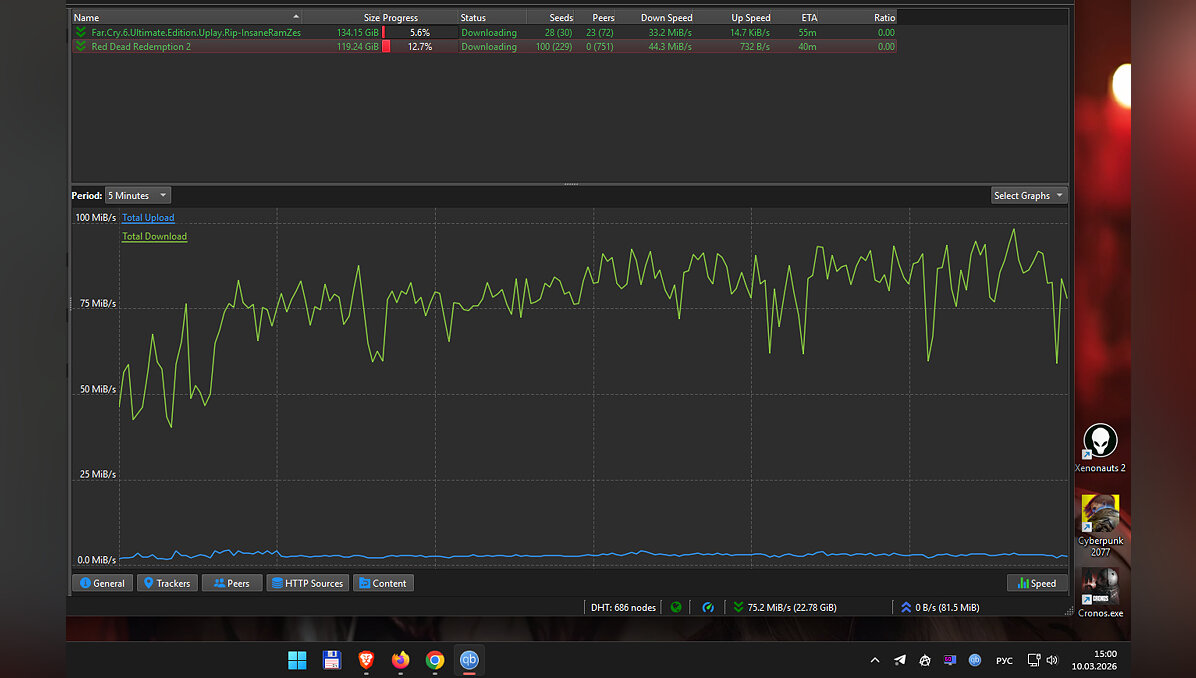Select the Red Dead Redemption 2 torrent name
This screenshot has width=1196, height=678.
(x=141, y=47)
